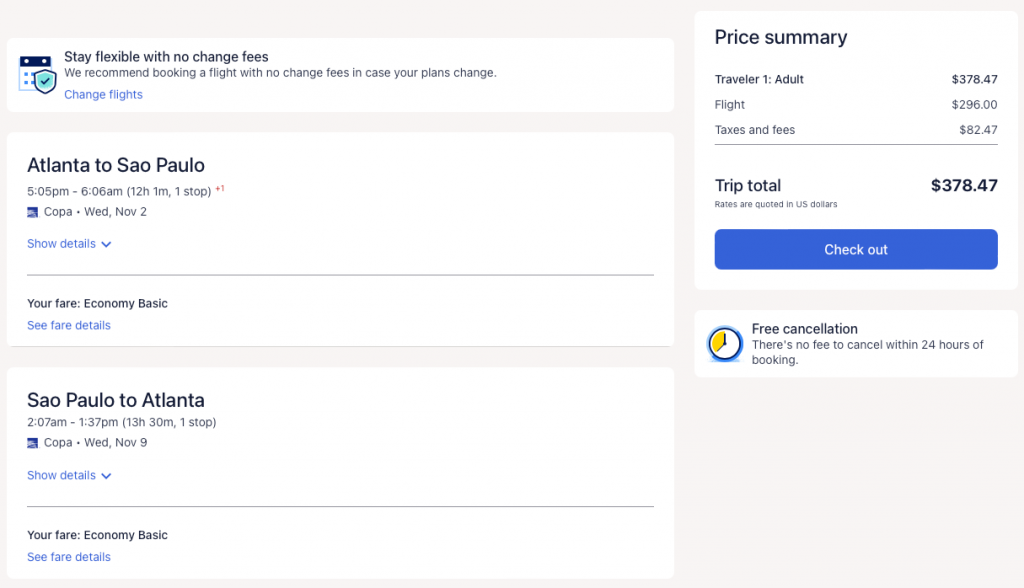Select the Sao Paulo to Atlanta heading

[116, 400]
